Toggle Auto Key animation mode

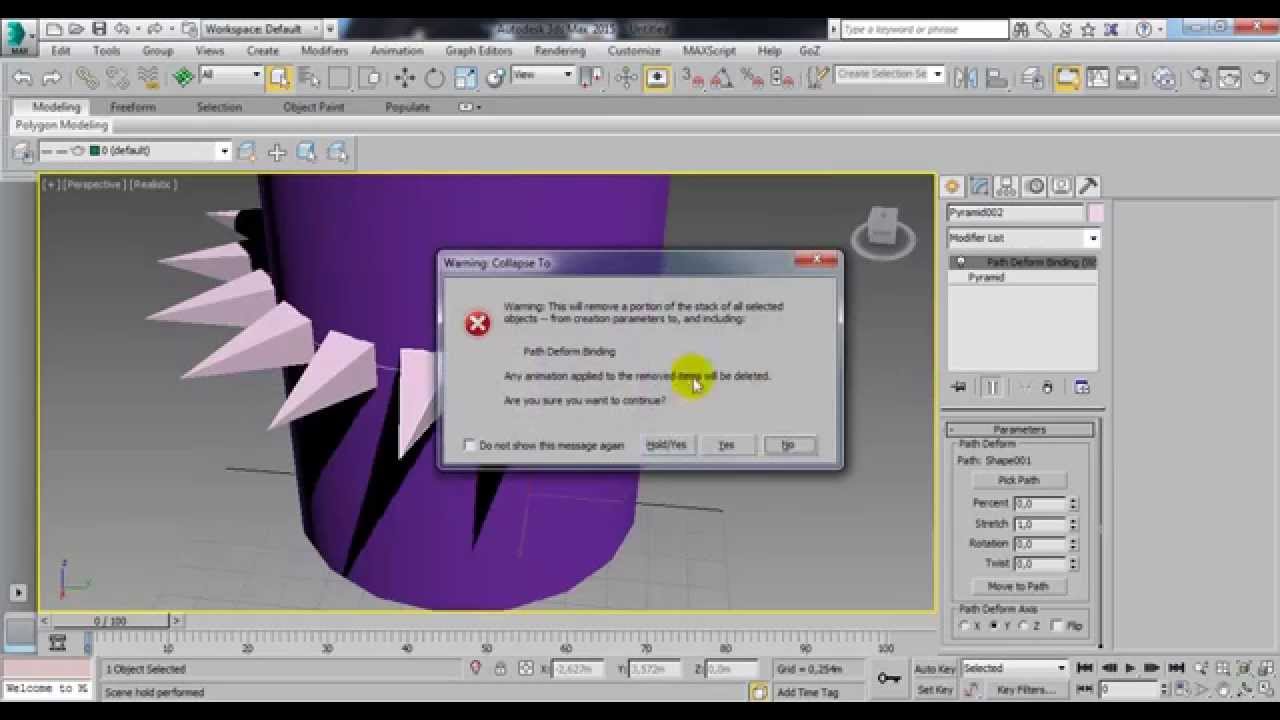pos(935,669)
